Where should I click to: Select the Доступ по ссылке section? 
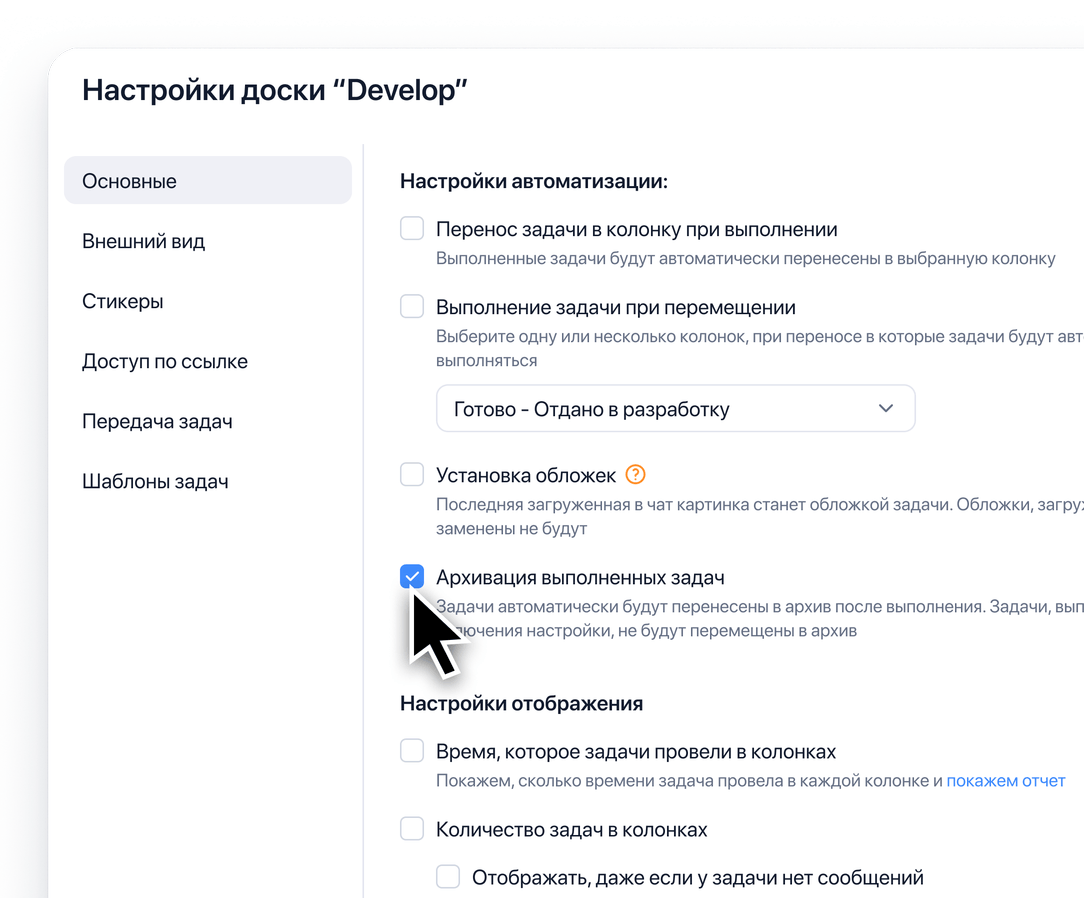(x=164, y=361)
